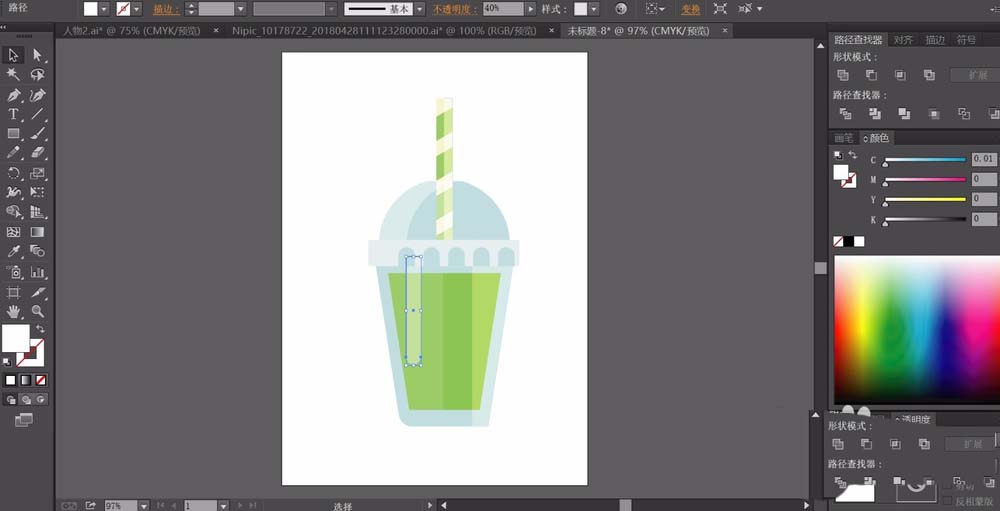The height and width of the screenshot is (511, 1000).
Task: Reset default fill and stroke in toolbox
Action: pos(7,362)
